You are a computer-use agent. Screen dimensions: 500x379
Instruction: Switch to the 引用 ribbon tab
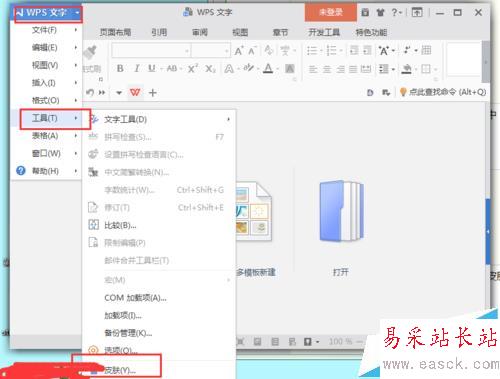[x=159, y=32]
